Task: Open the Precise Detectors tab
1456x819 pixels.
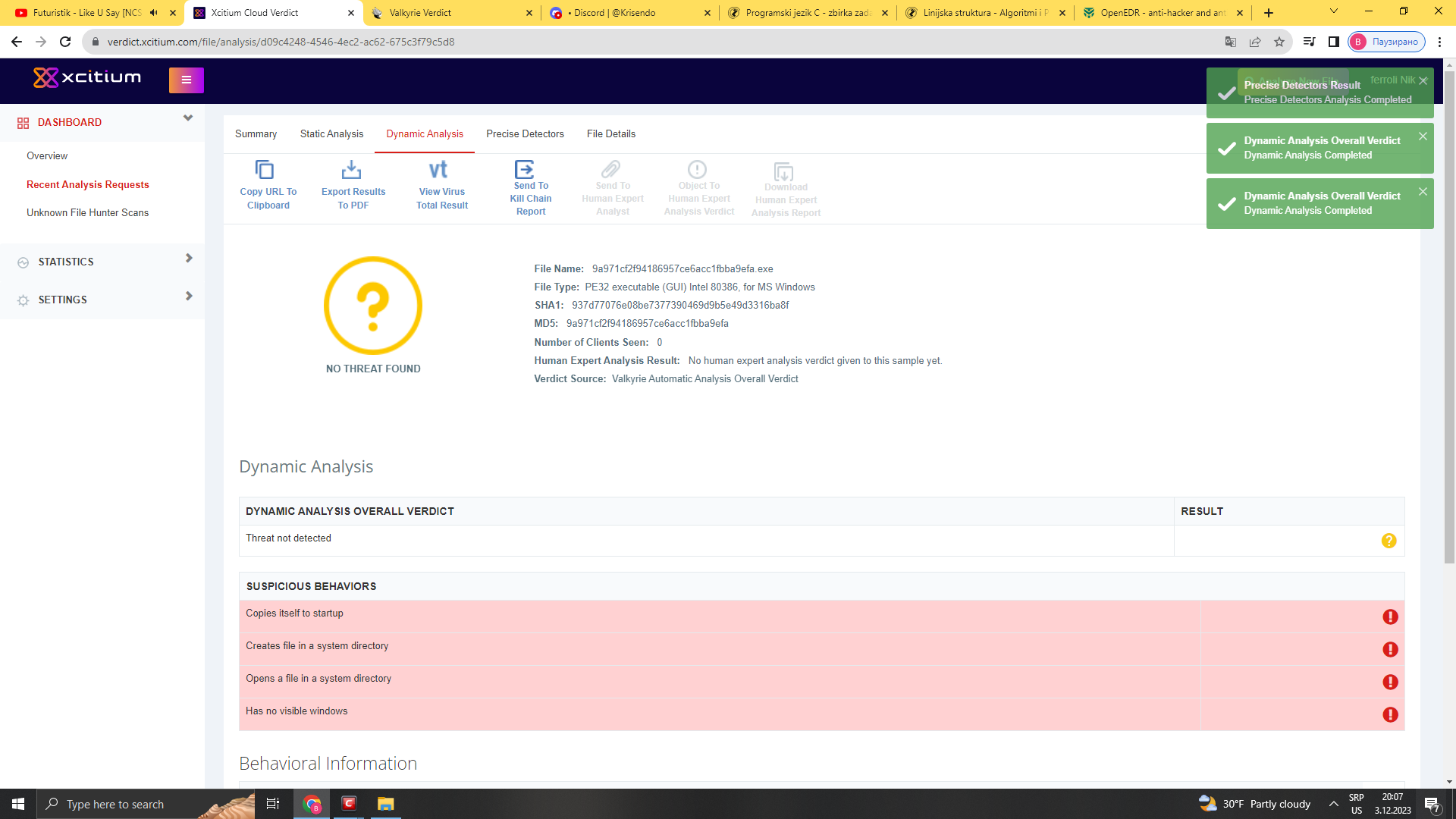Action: click(525, 134)
